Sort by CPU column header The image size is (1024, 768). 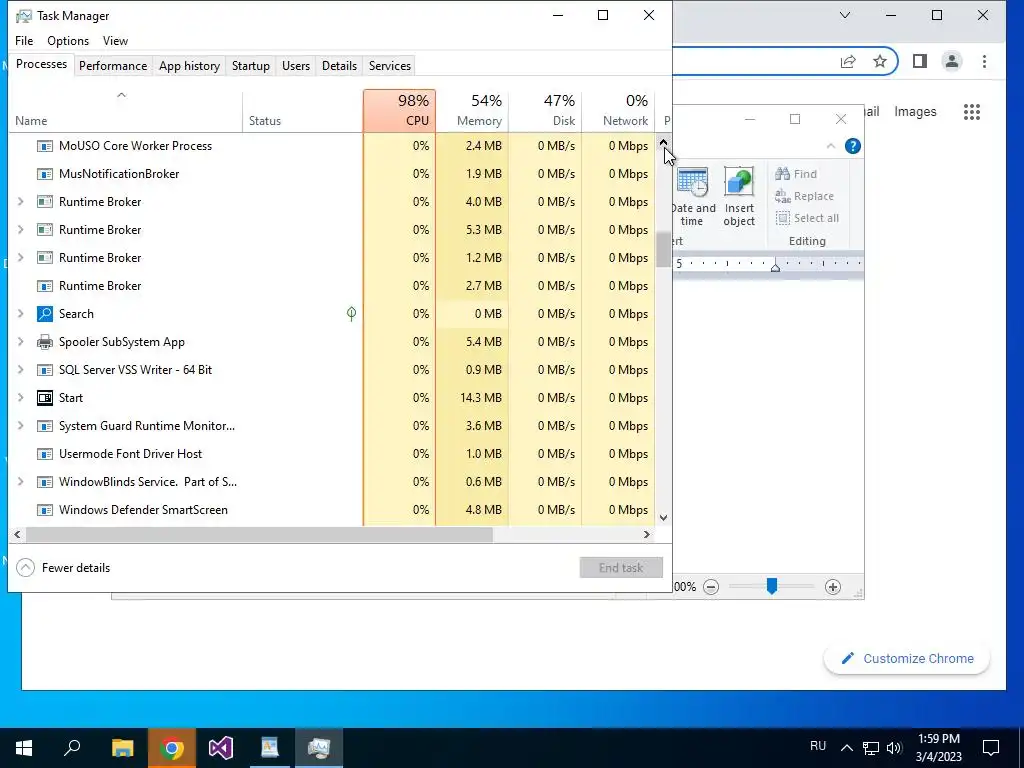point(399,110)
